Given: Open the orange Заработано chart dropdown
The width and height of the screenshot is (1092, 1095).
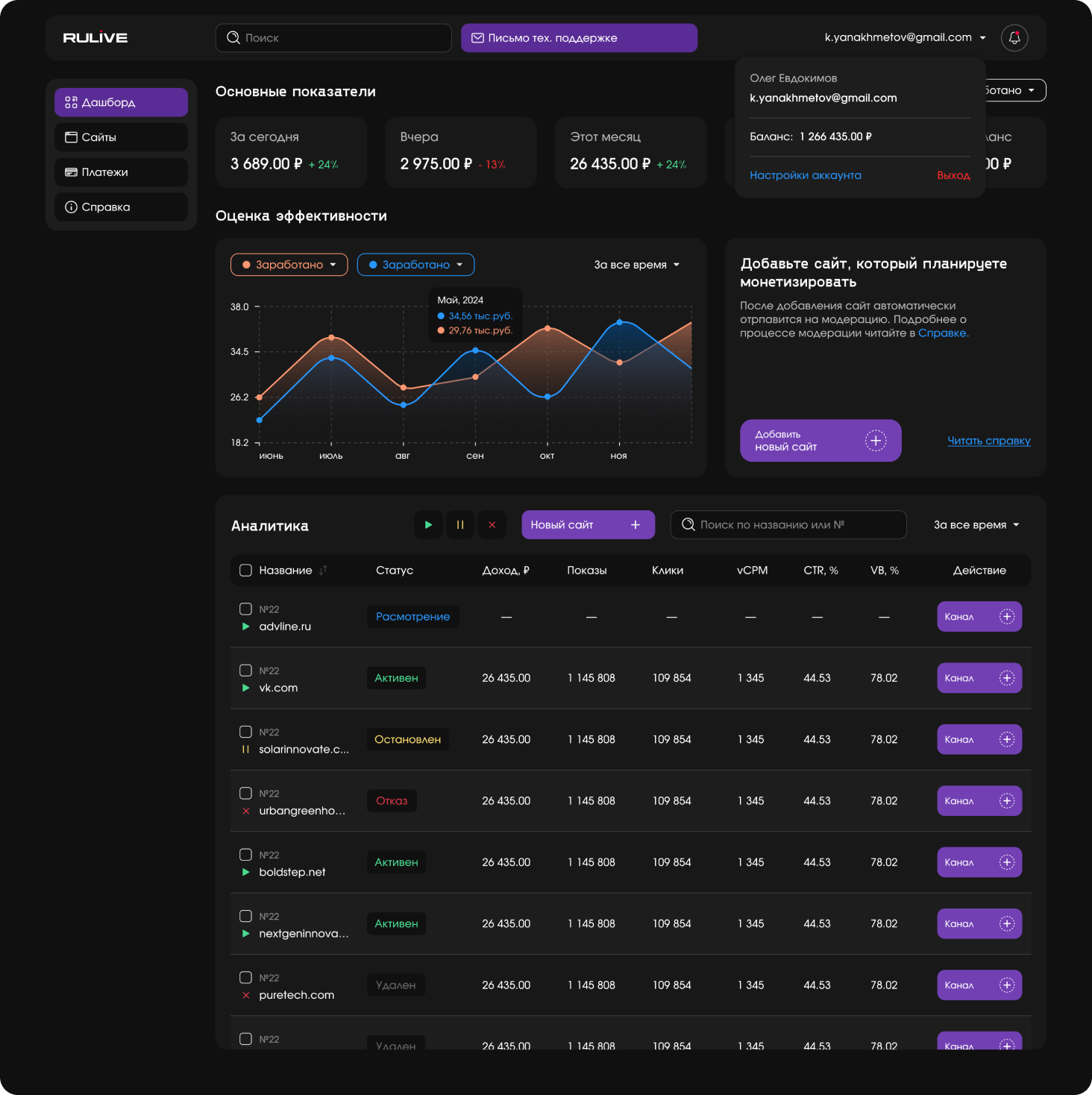Looking at the screenshot, I should click(x=289, y=265).
